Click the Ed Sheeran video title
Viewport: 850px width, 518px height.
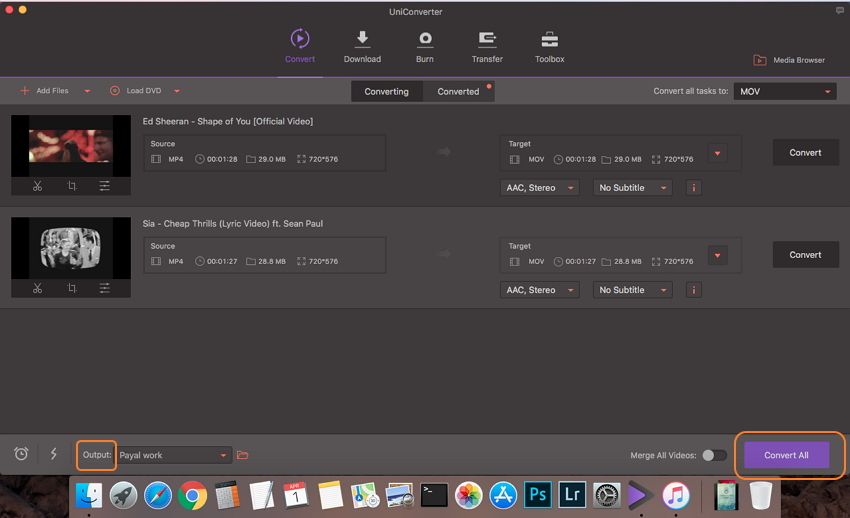(x=228, y=121)
